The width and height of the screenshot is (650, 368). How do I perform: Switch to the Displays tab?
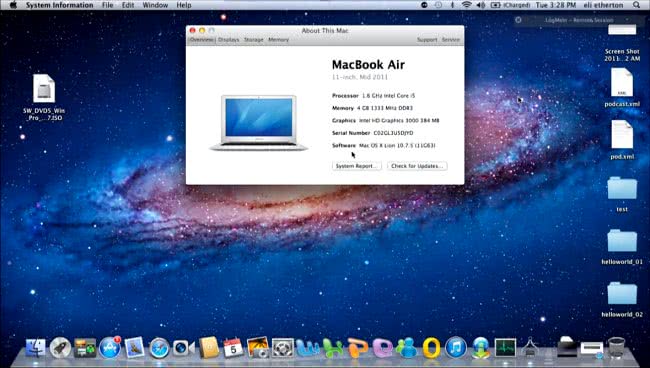(228, 40)
